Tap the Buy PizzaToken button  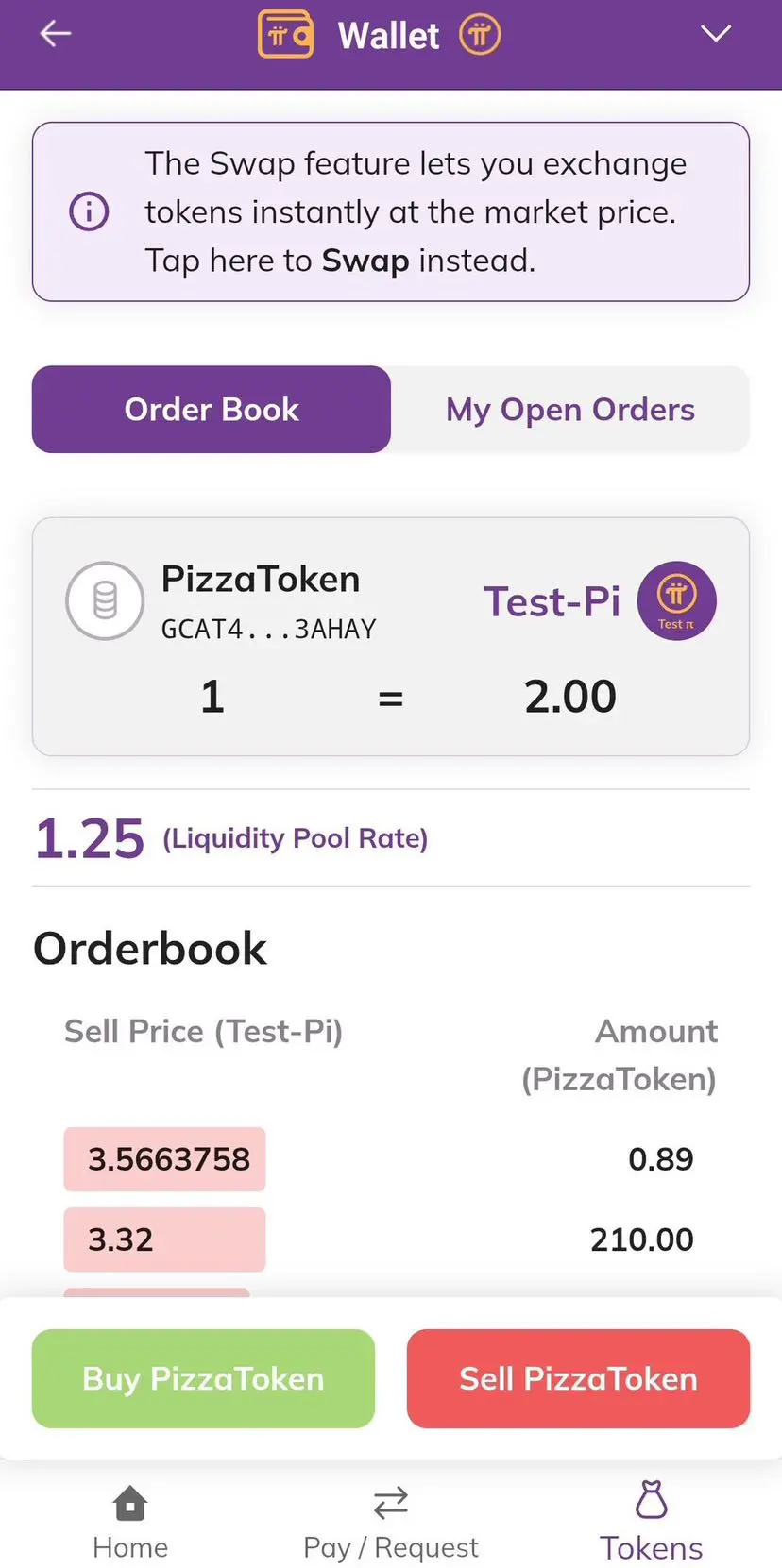[x=203, y=1378]
